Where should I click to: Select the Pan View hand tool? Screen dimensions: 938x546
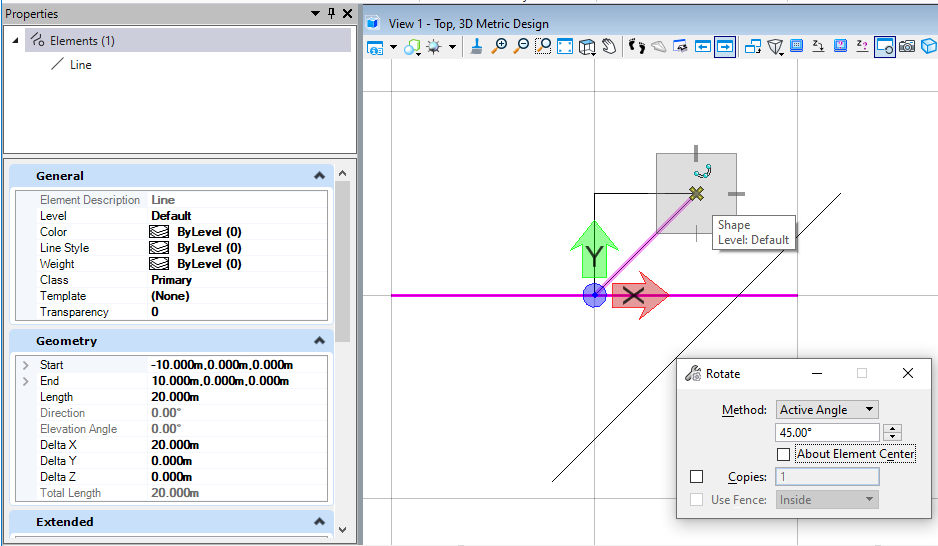click(x=609, y=47)
